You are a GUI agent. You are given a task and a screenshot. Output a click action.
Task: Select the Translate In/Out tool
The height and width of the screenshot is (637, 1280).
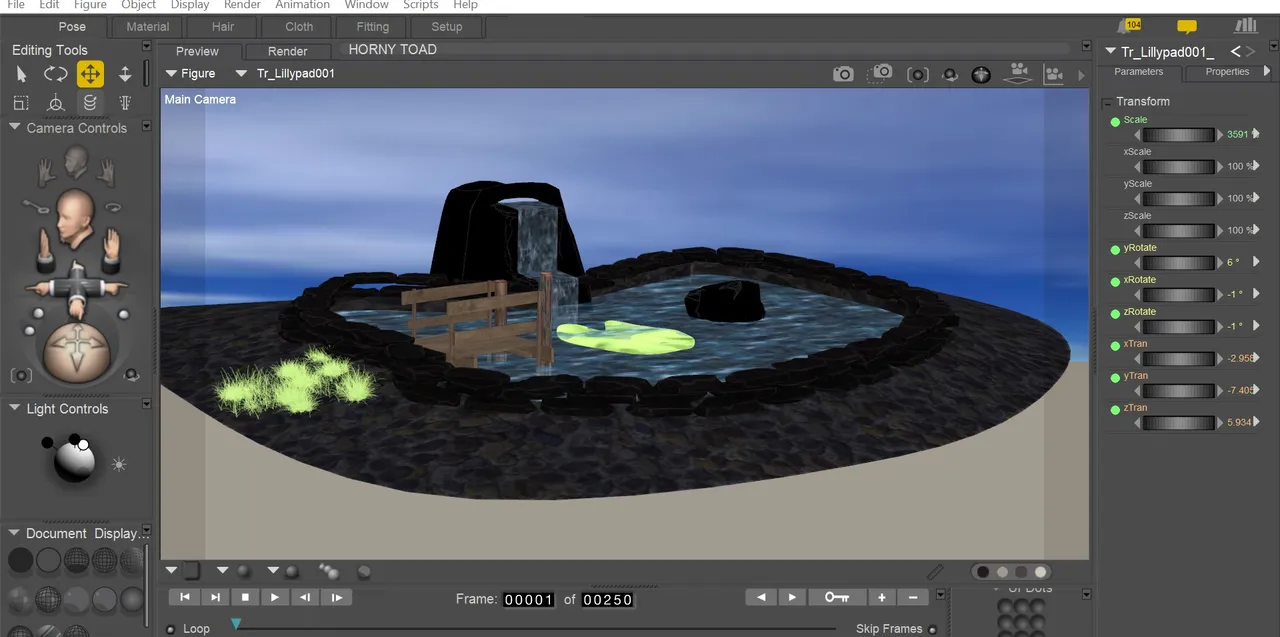tap(125, 74)
